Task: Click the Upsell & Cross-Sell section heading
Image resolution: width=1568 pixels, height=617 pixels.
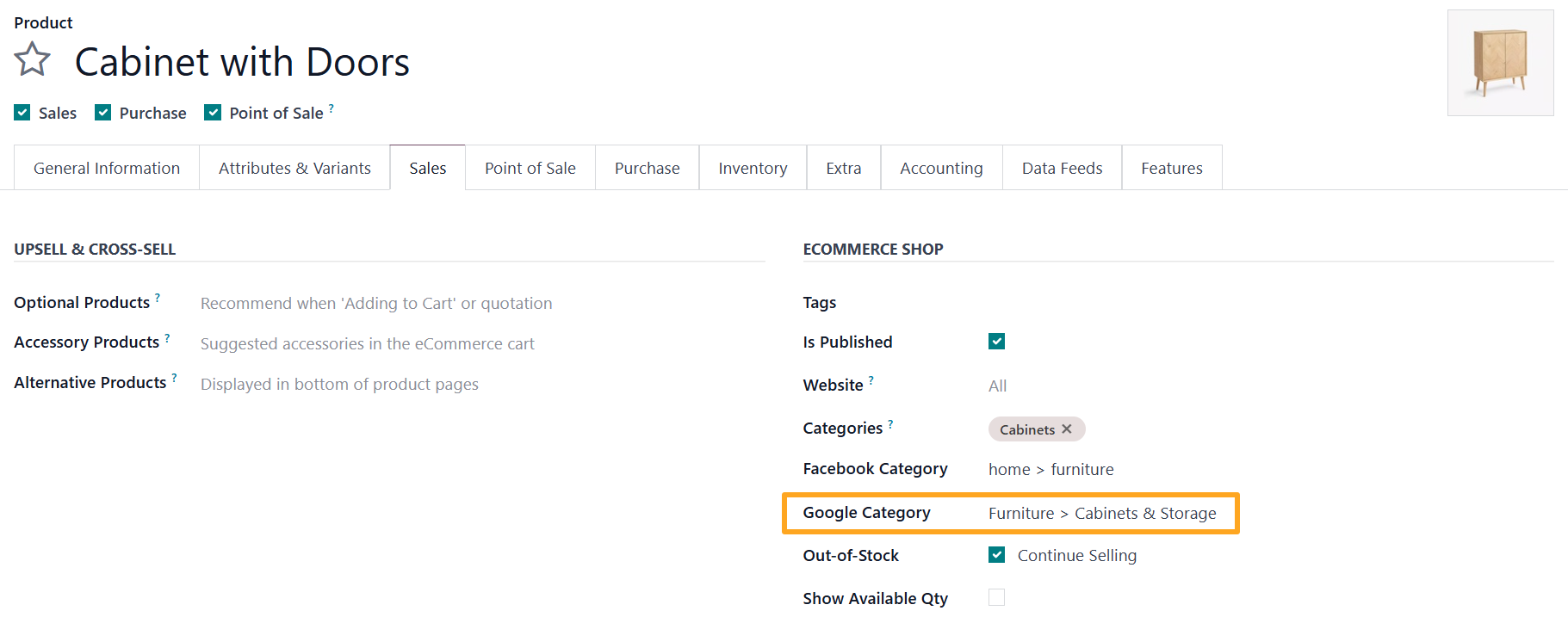Action: 95,249
